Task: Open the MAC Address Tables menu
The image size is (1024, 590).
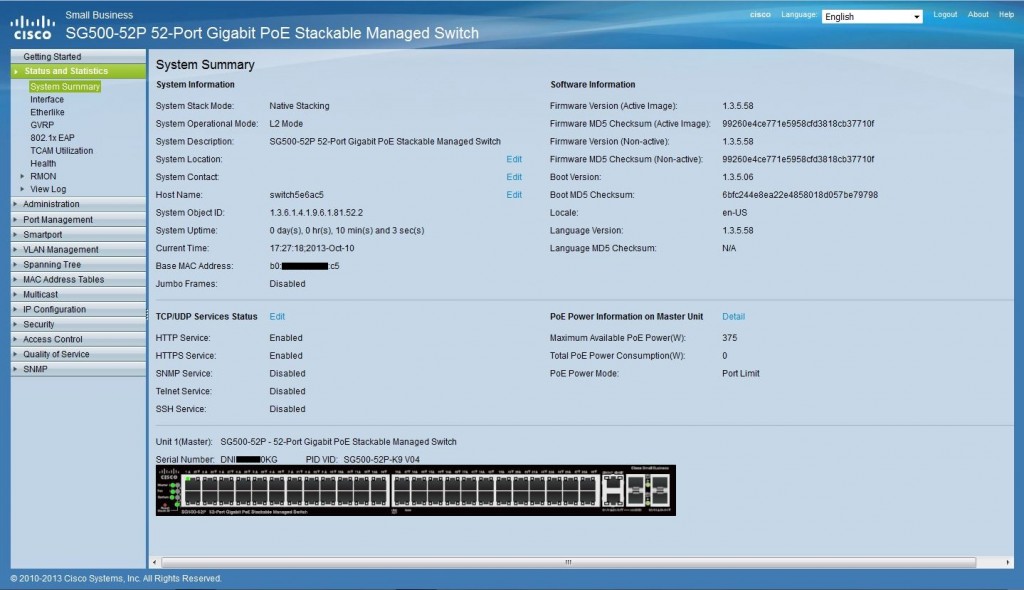Action: [78, 280]
